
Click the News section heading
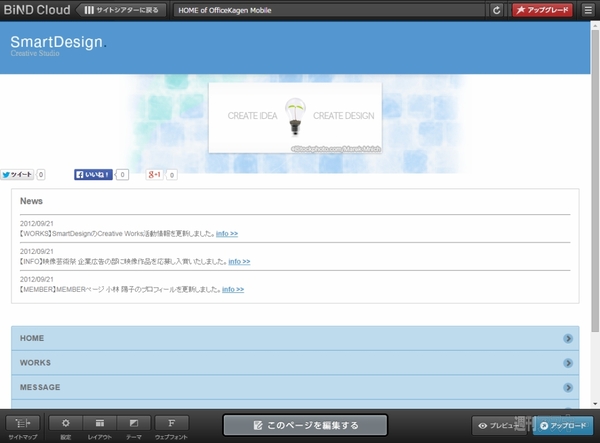coord(31,201)
